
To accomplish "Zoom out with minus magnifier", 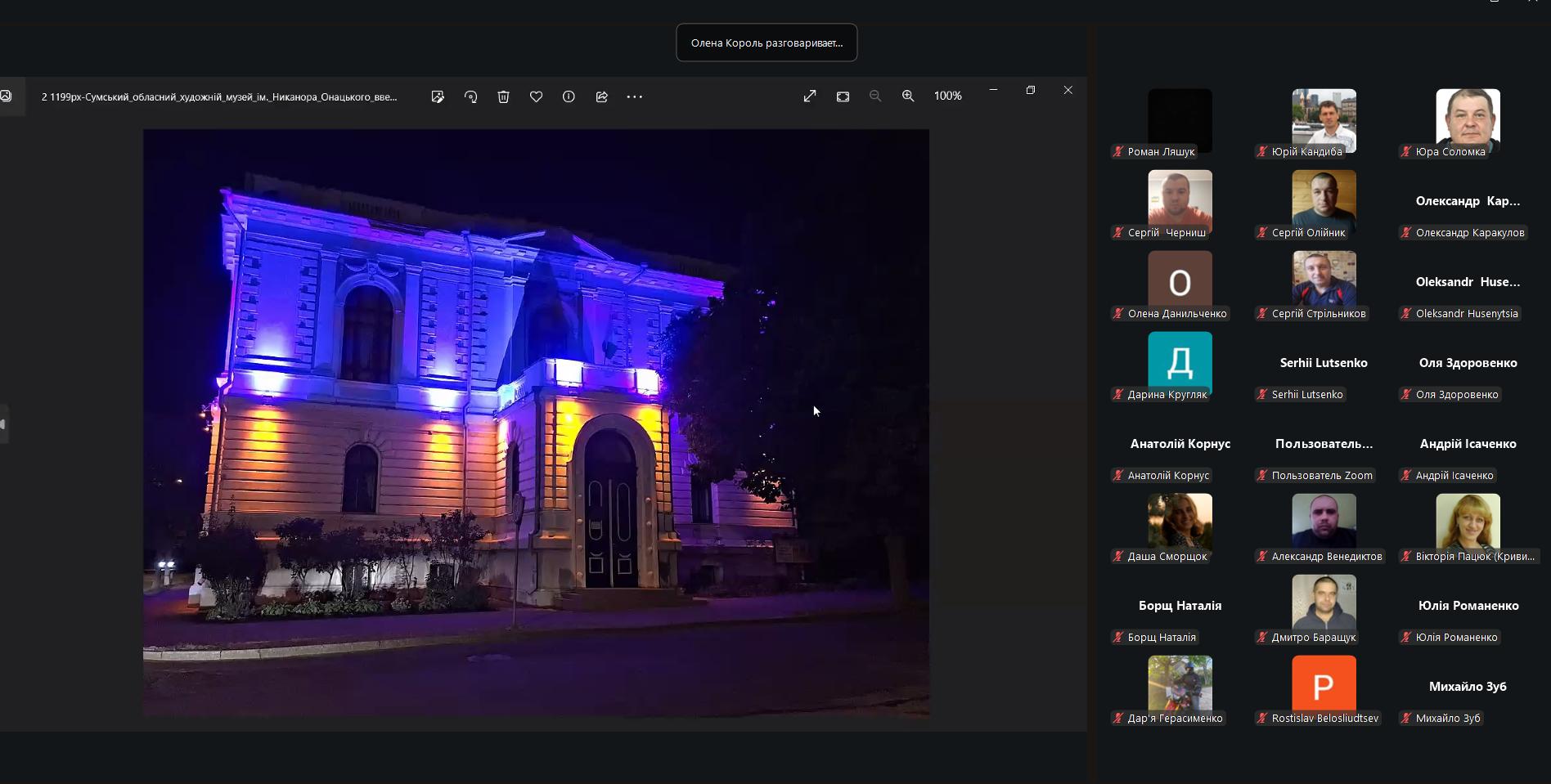I will pyautogui.click(x=875, y=96).
